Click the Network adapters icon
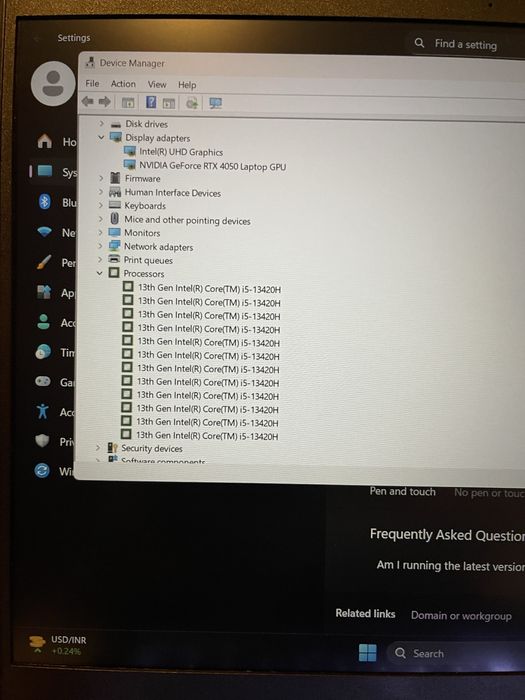The height and width of the screenshot is (700, 525). (x=115, y=246)
